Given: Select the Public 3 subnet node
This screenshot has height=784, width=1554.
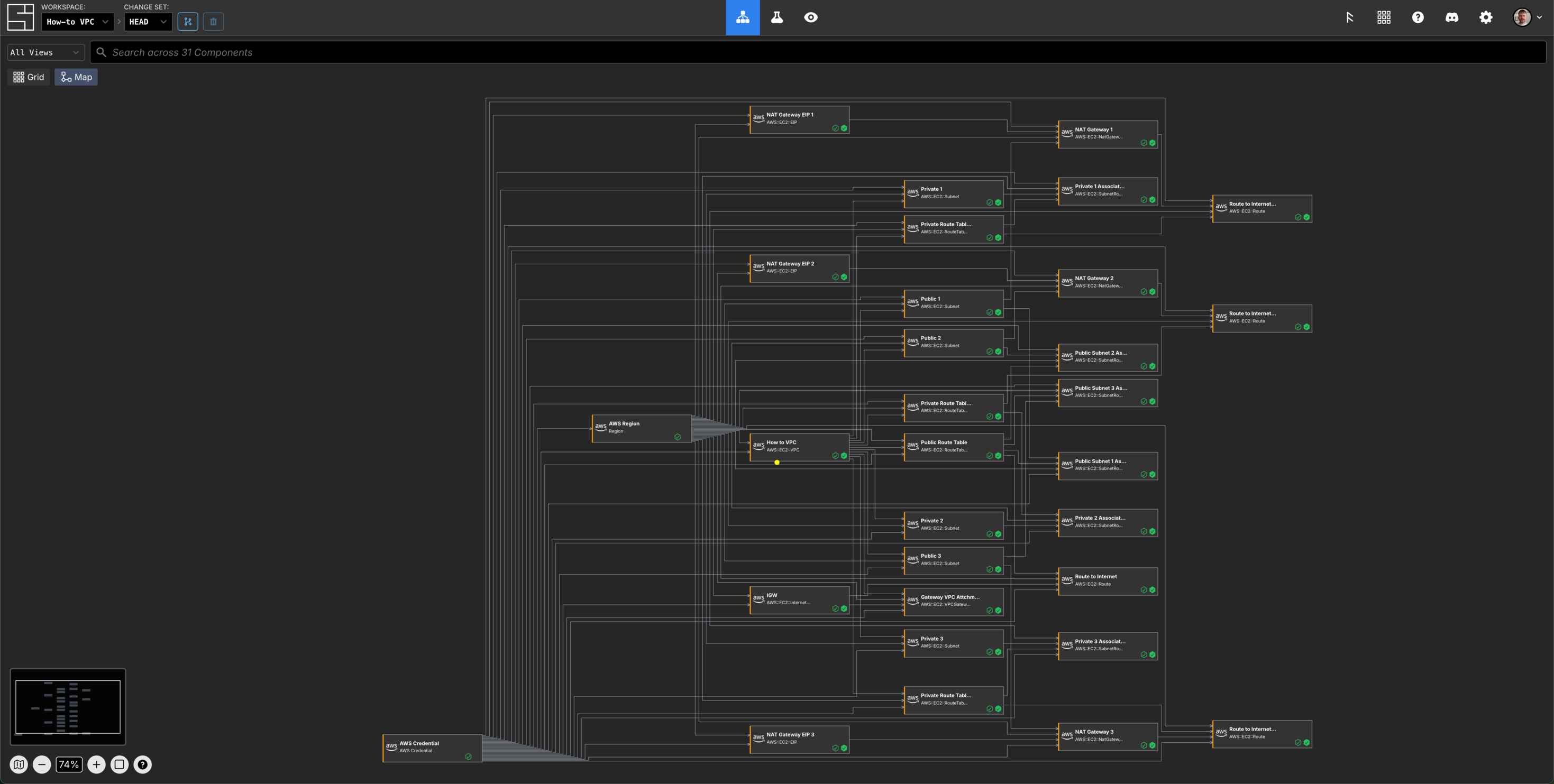Looking at the screenshot, I should [x=954, y=561].
